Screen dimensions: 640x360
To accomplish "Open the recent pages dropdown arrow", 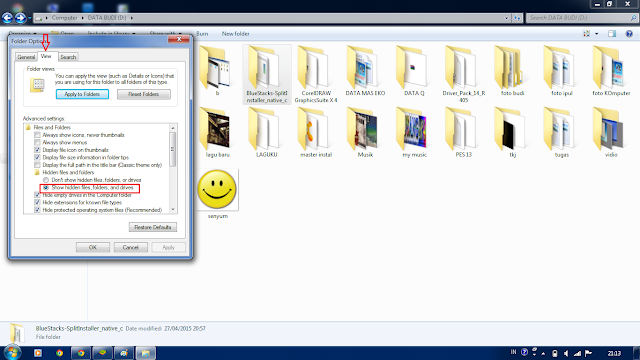I will click(x=29, y=18).
